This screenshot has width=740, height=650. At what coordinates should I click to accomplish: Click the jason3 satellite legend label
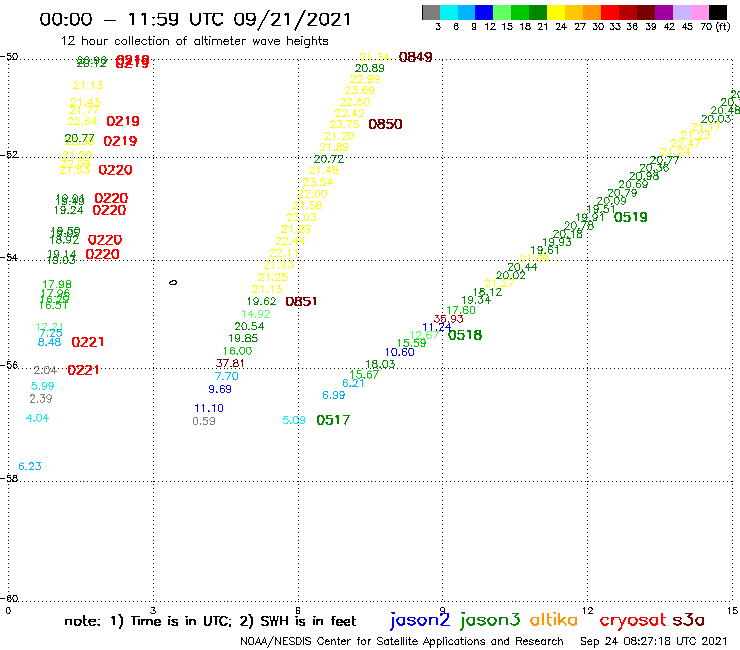click(490, 620)
